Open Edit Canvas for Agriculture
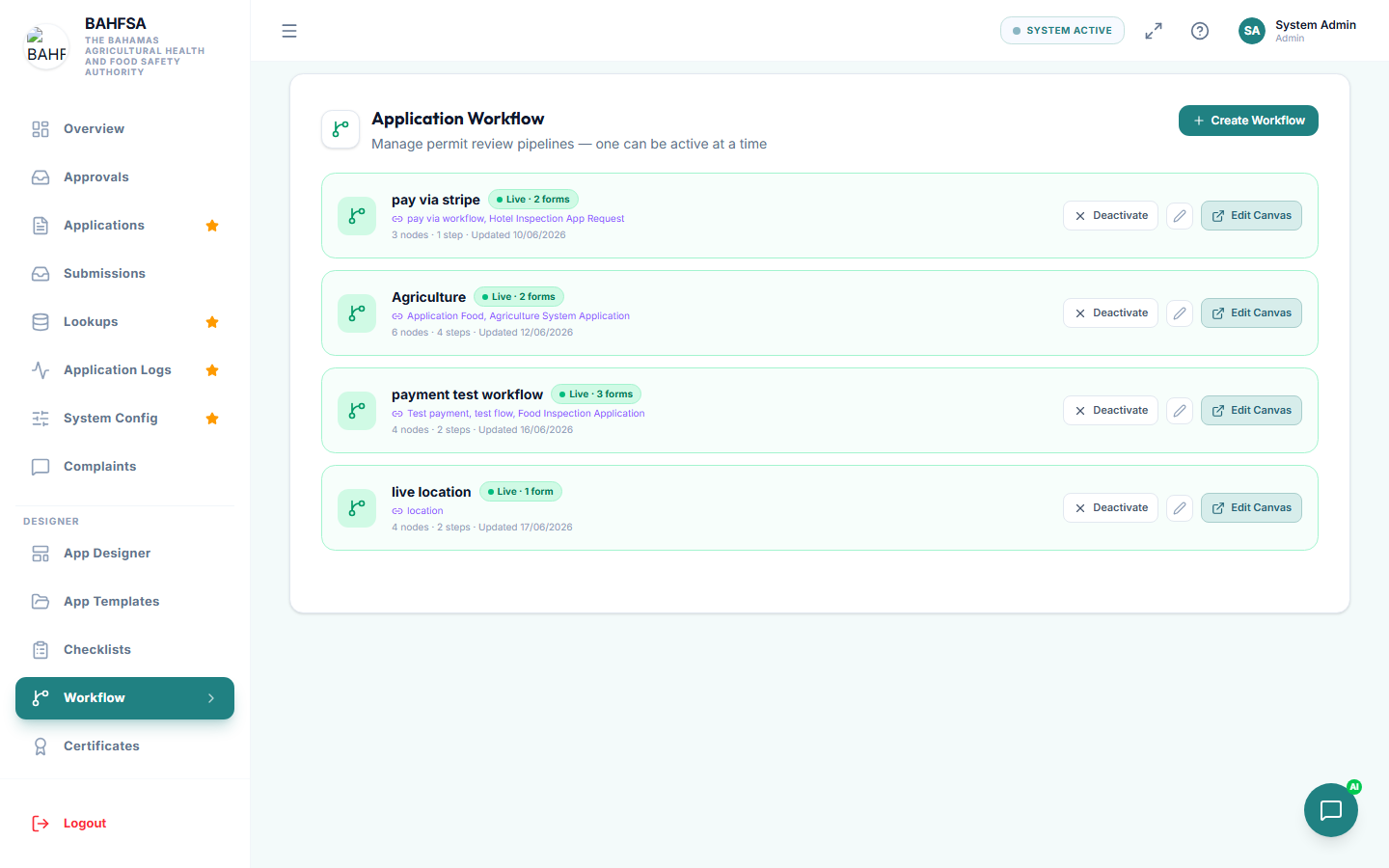 coord(1251,313)
